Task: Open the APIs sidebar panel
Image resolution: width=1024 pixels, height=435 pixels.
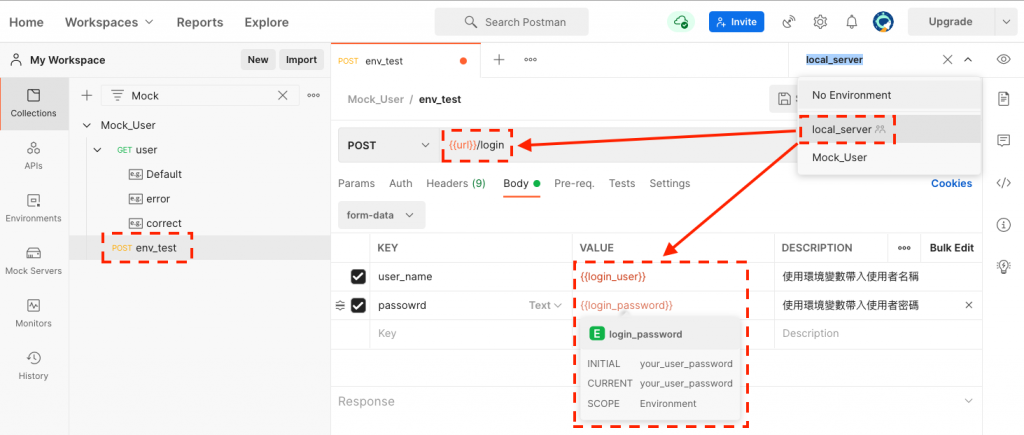Action: point(34,155)
